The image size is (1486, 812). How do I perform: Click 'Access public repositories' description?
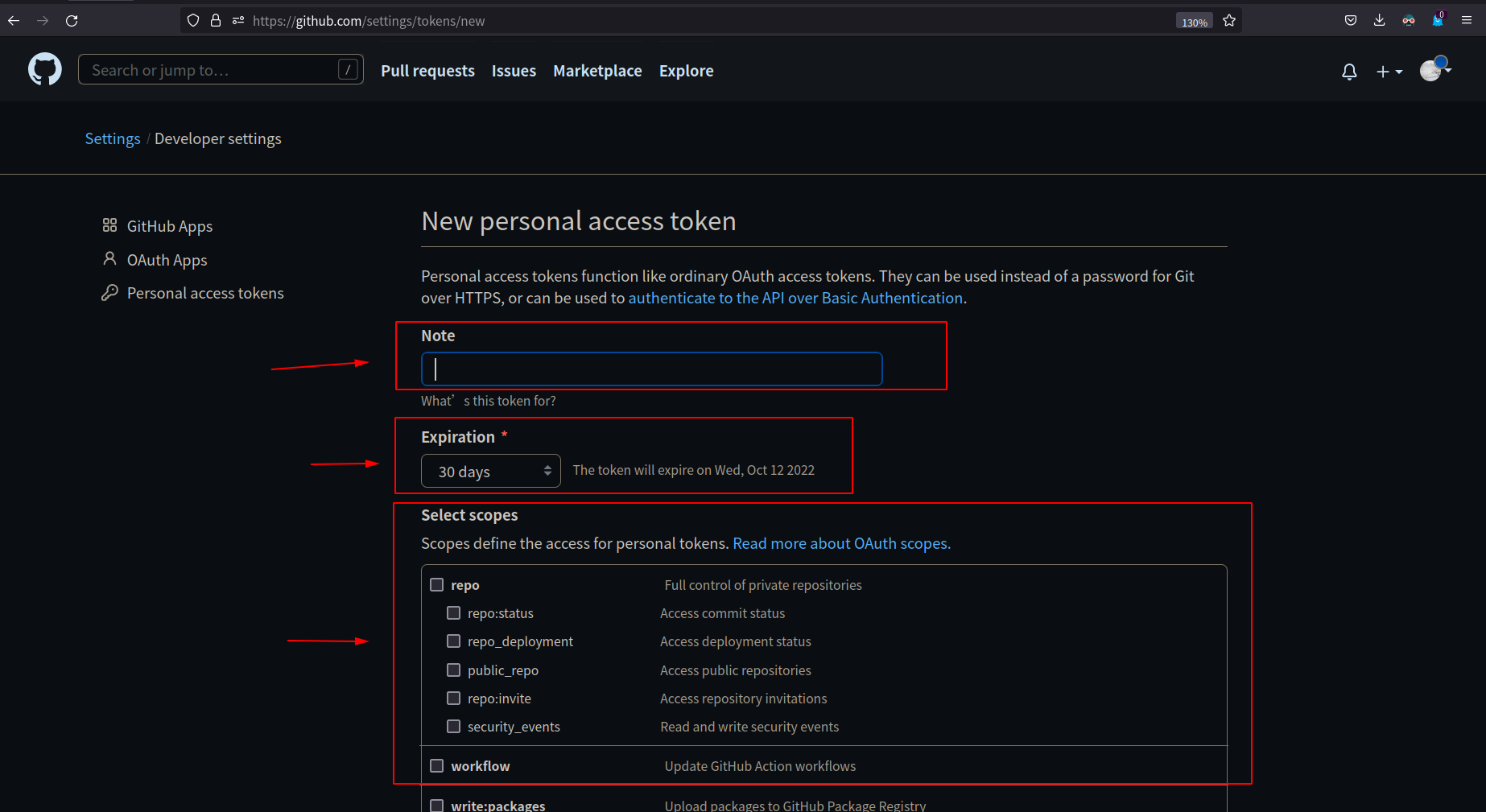(736, 670)
